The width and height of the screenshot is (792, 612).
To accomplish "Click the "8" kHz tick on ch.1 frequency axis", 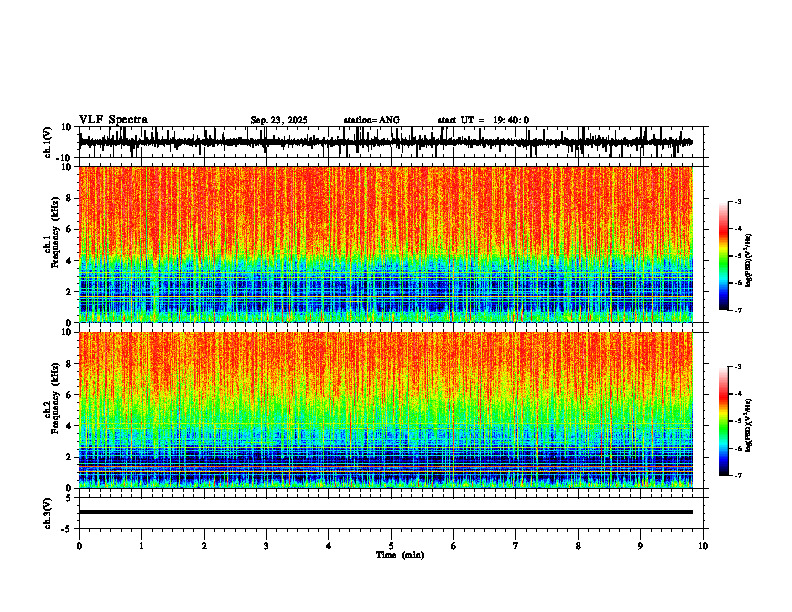I will pyautogui.click(x=70, y=198).
